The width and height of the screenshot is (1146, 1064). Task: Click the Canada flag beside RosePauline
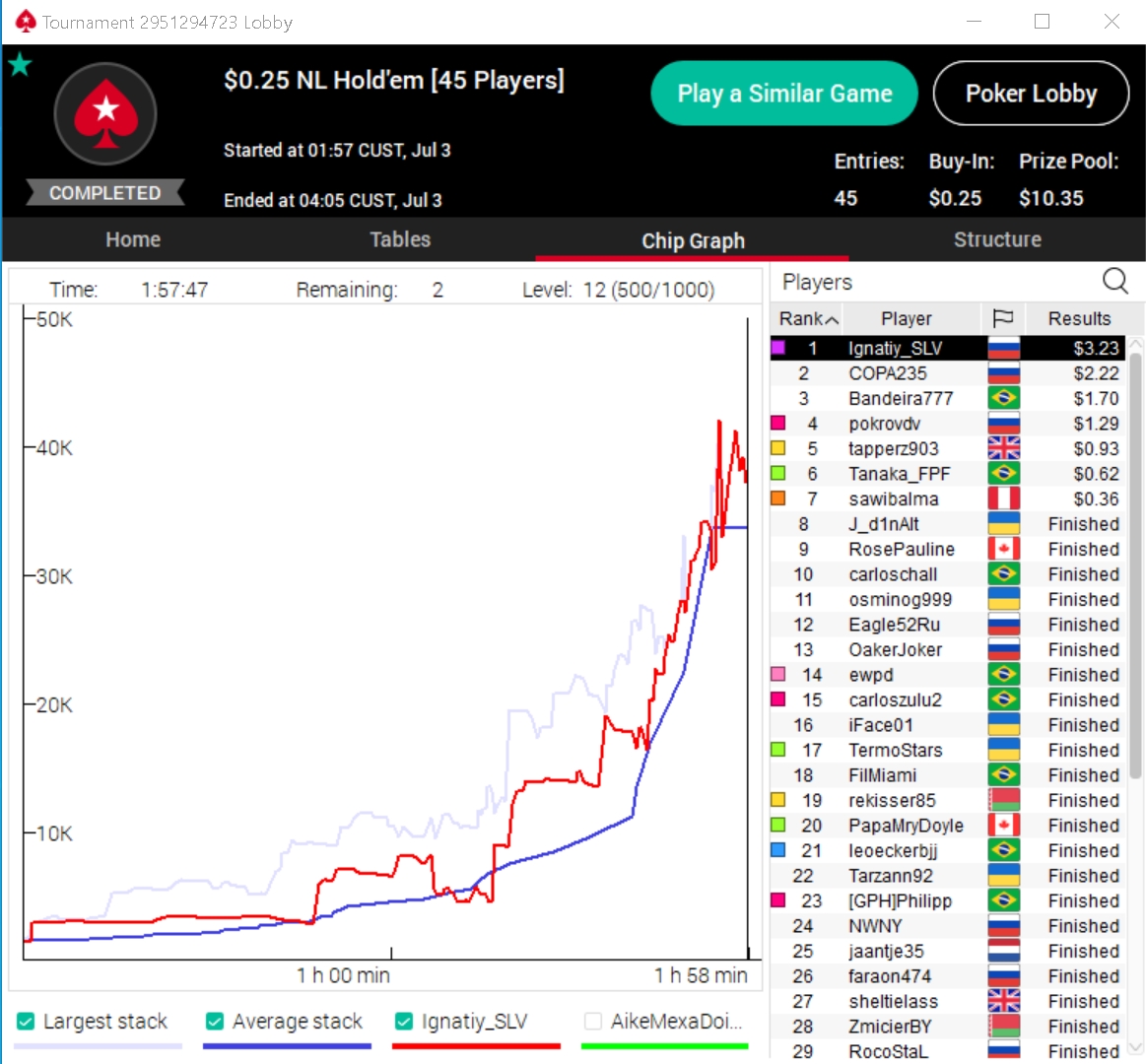pyautogui.click(x=1003, y=549)
